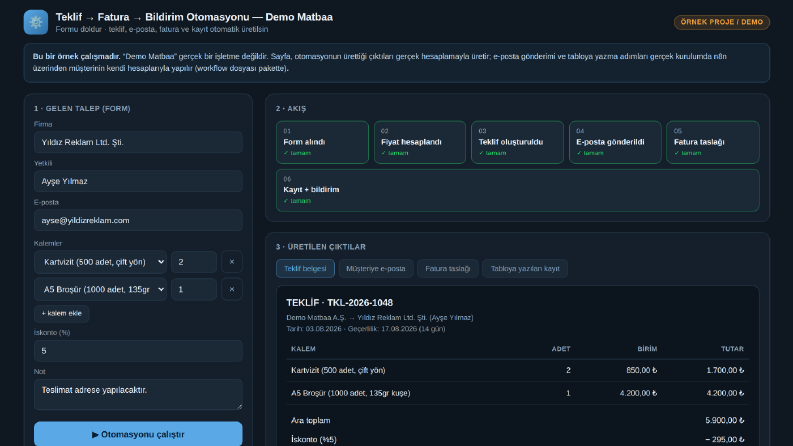Viewport: 793px width, 446px height.
Task: Click the Yetkili field with Ayşe Yılmaz
Action: point(138,181)
